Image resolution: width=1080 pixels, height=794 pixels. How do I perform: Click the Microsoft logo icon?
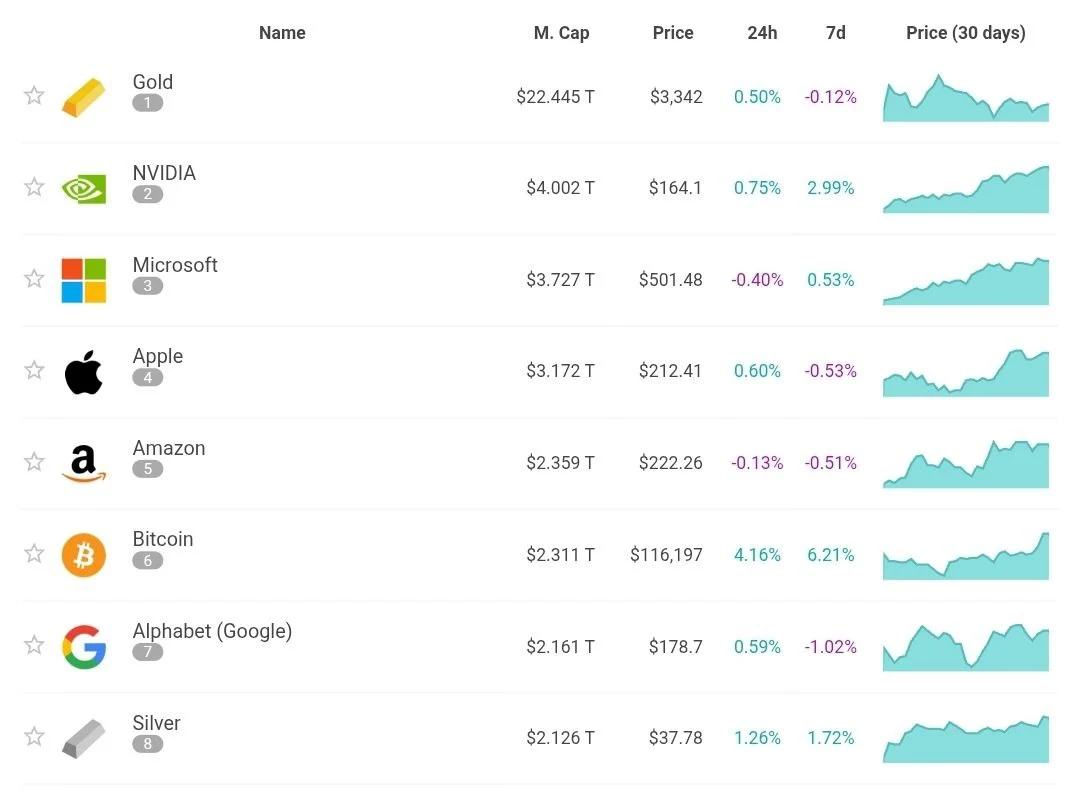(x=84, y=280)
